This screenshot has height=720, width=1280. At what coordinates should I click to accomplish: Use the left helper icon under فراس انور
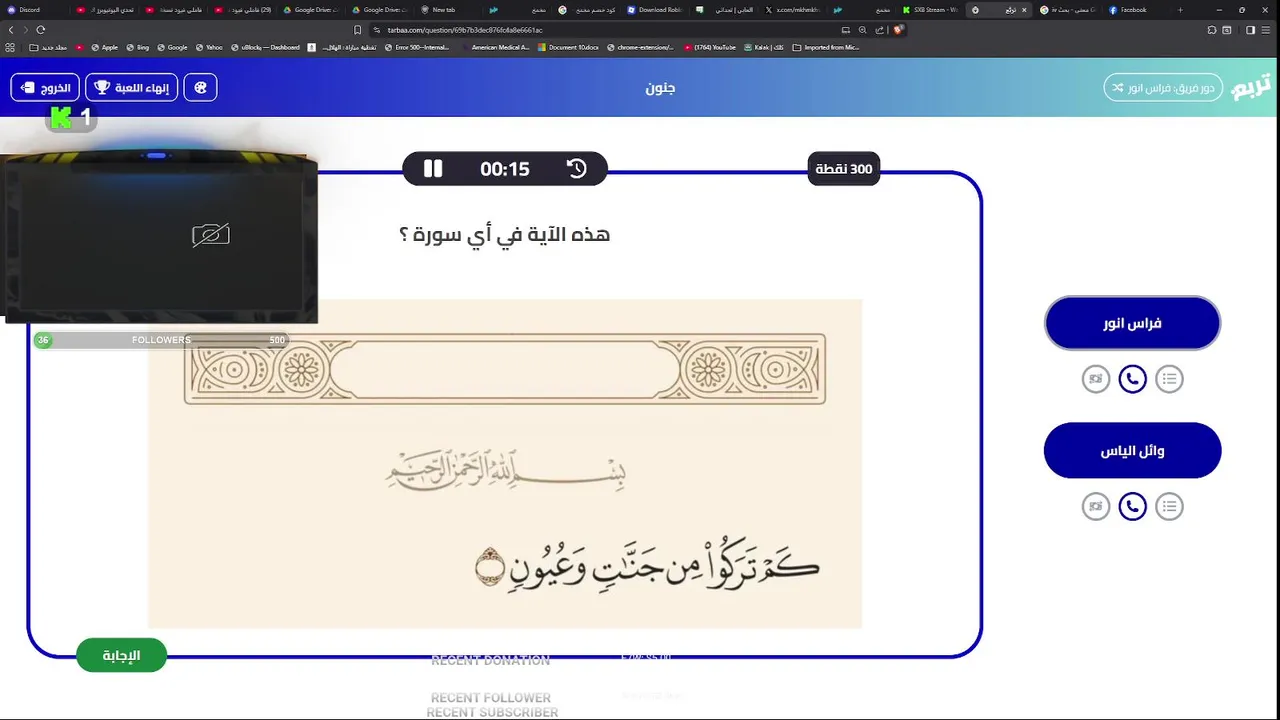click(x=1096, y=379)
